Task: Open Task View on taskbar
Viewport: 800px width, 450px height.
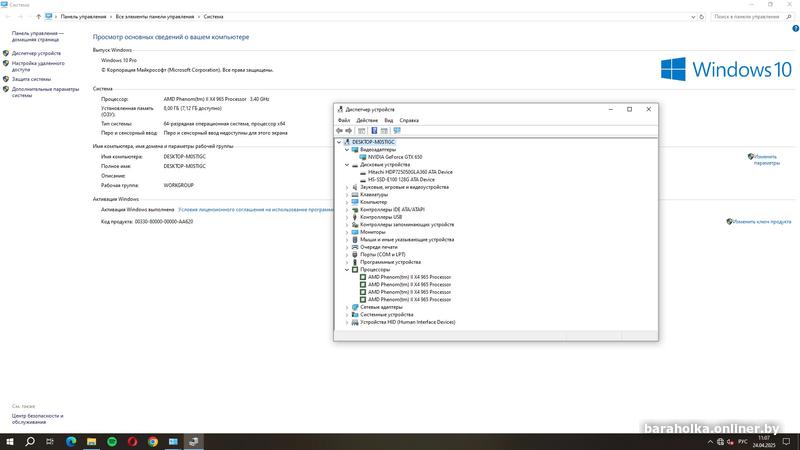Action: (x=50, y=441)
